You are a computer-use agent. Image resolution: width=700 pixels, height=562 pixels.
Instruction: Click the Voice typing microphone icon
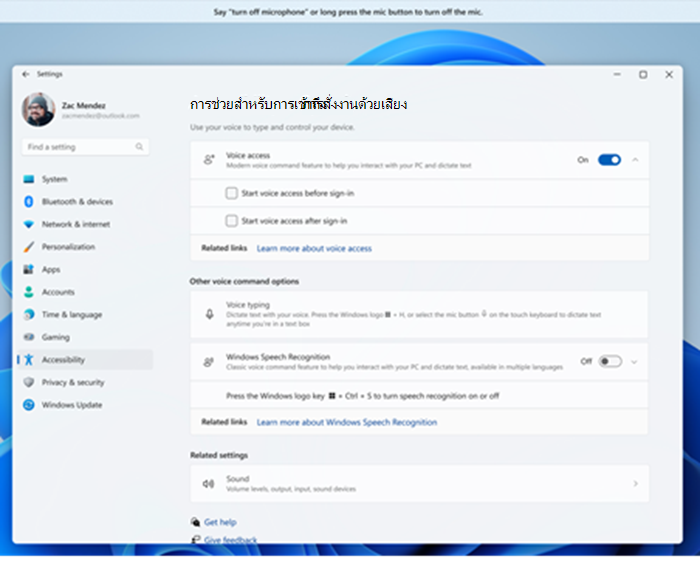[x=209, y=314]
